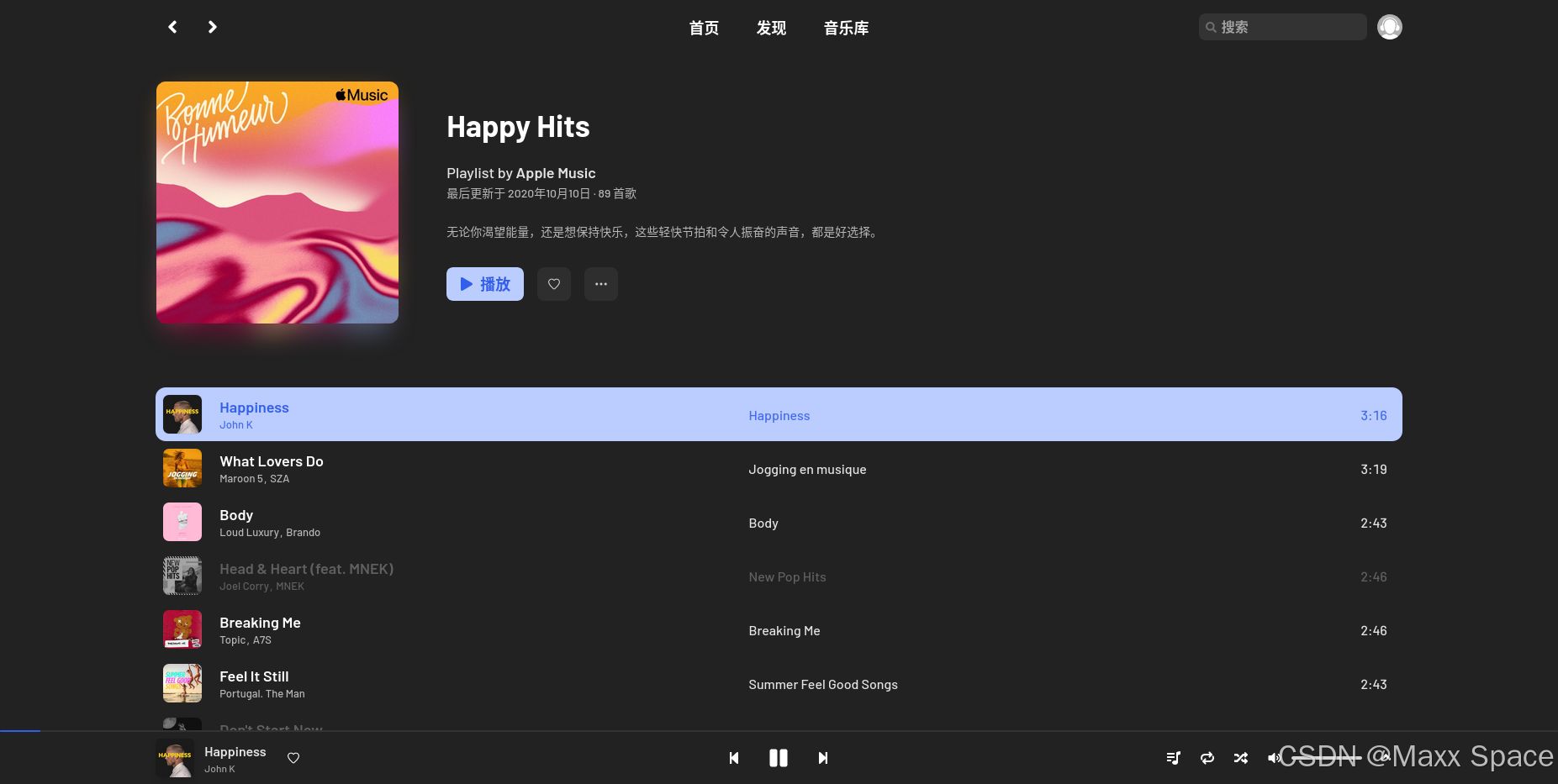Image resolution: width=1558 pixels, height=784 pixels.
Task: Open the Up Next queue icon
Action: click(1173, 757)
